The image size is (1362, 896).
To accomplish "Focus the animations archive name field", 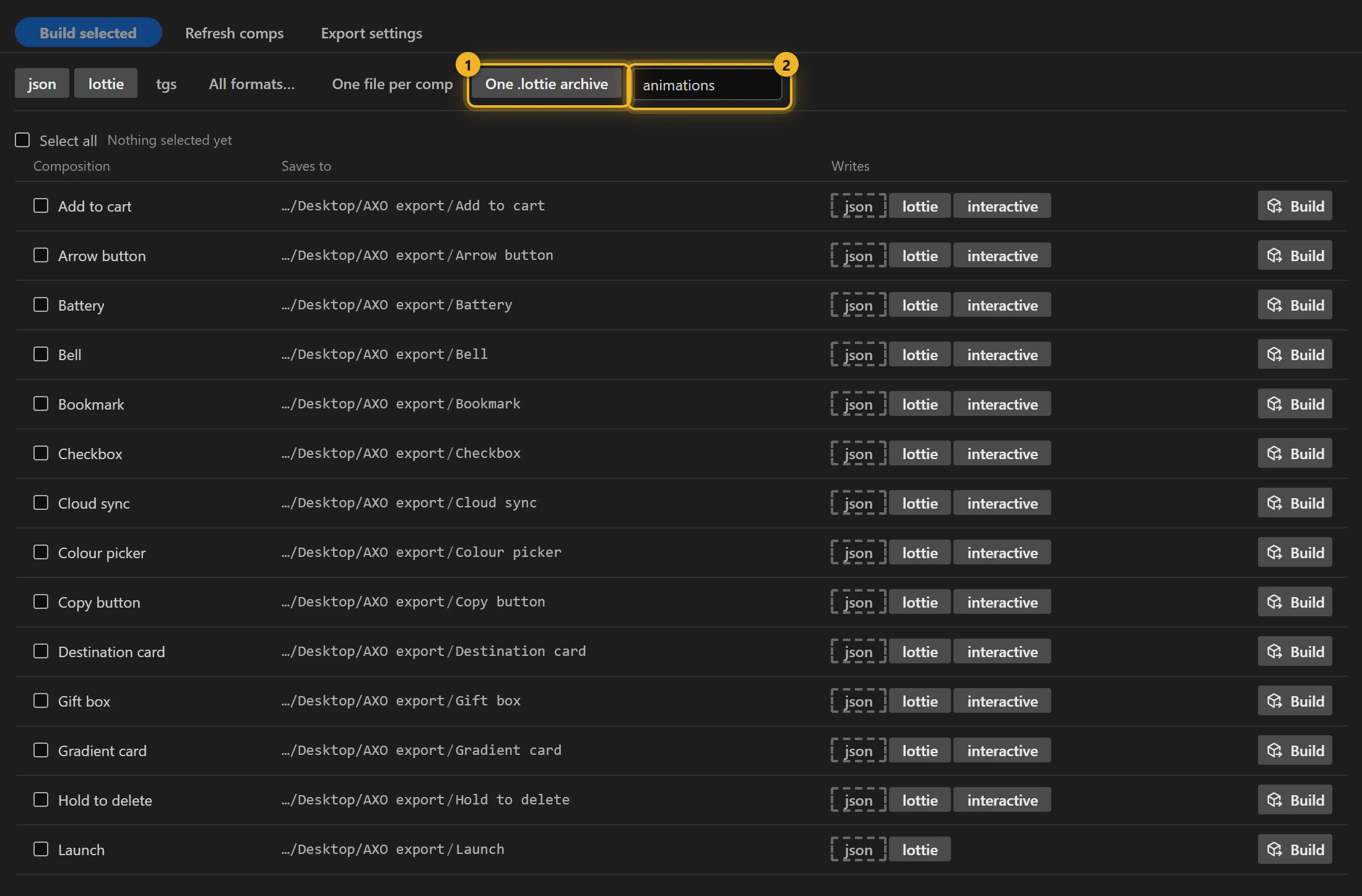I will pos(708,85).
